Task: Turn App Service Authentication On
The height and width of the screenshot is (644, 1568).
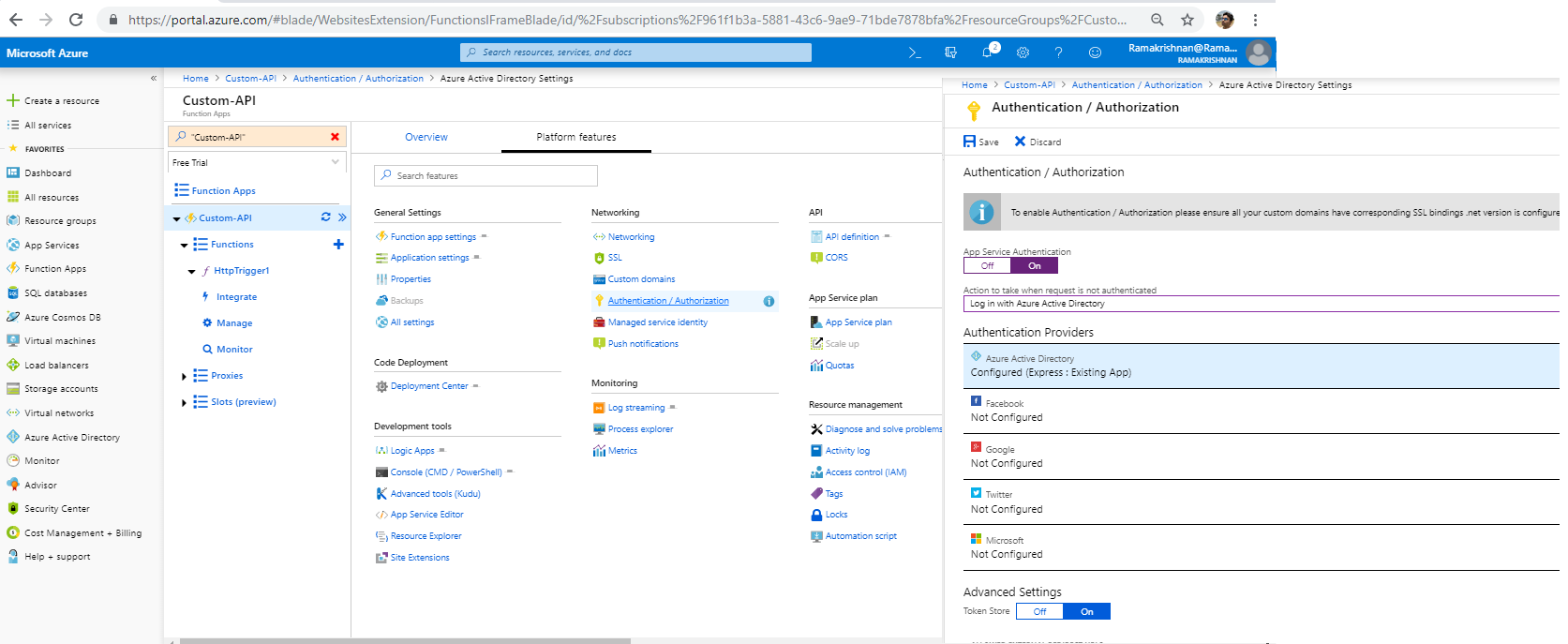Action: coord(1035,266)
